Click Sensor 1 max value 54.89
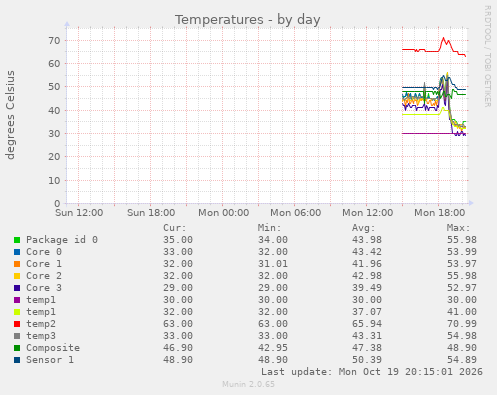 point(462,360)
